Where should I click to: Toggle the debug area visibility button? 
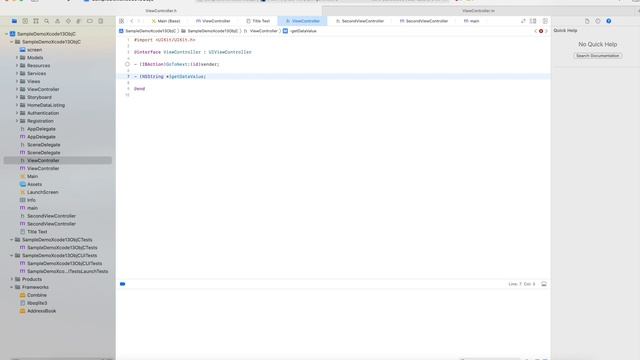(544, 284)
